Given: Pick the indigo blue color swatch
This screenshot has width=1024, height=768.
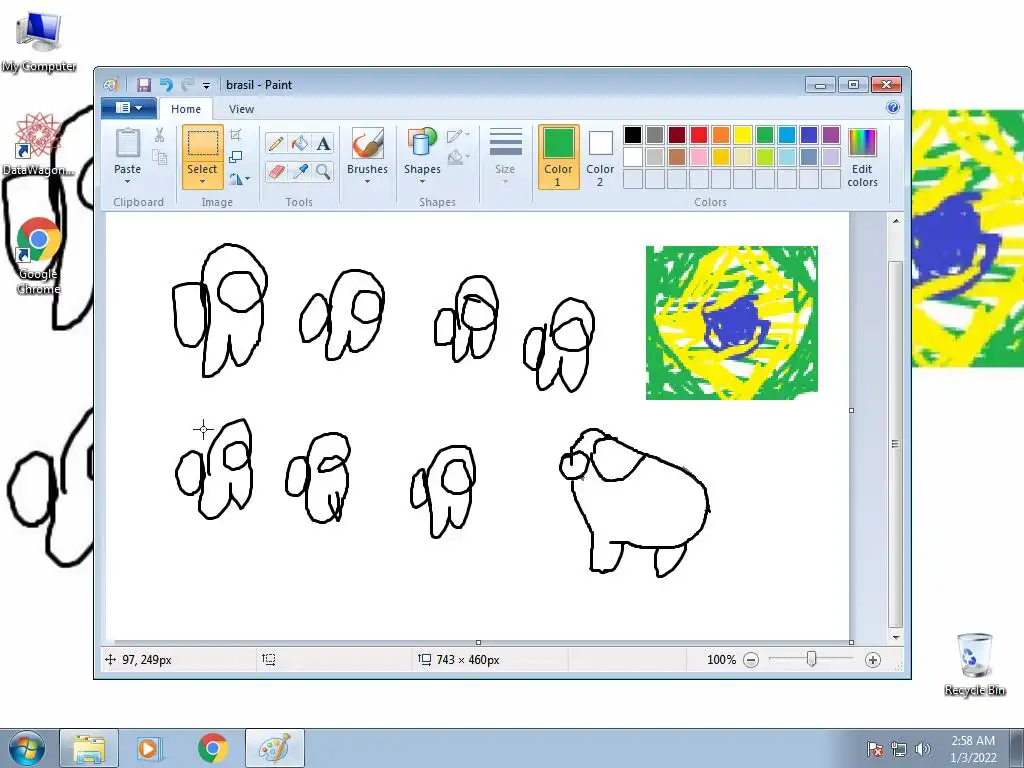Looking at the screenshot, I should point(808,135).
